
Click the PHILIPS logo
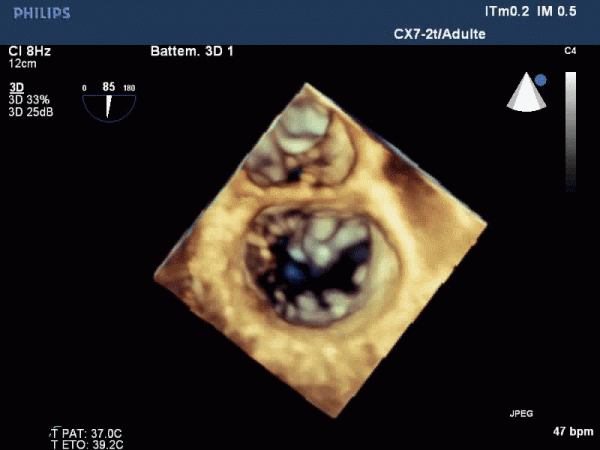[x=42, y=13]
